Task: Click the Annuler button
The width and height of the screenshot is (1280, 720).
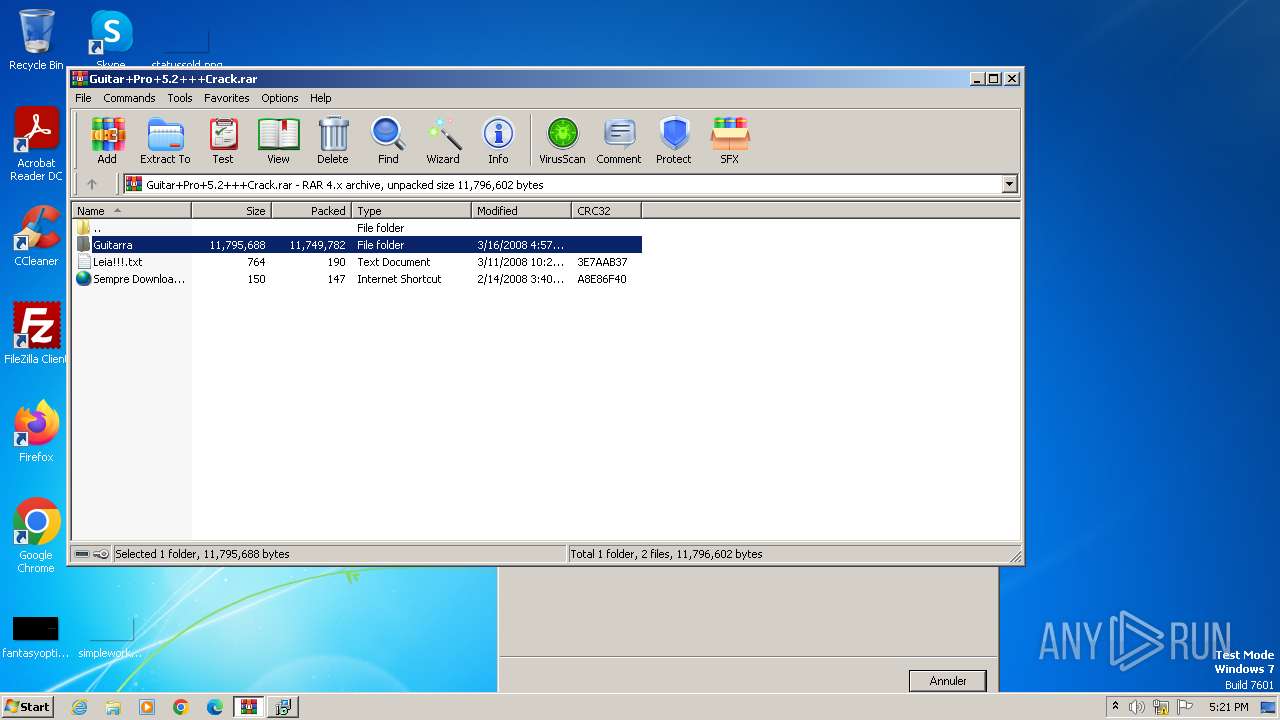Action: pos(947,681)
